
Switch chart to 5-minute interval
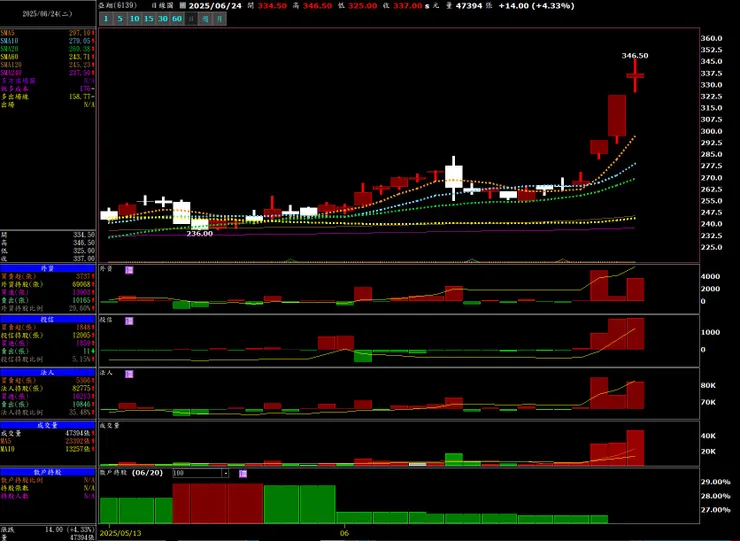[x=120, y=19]
